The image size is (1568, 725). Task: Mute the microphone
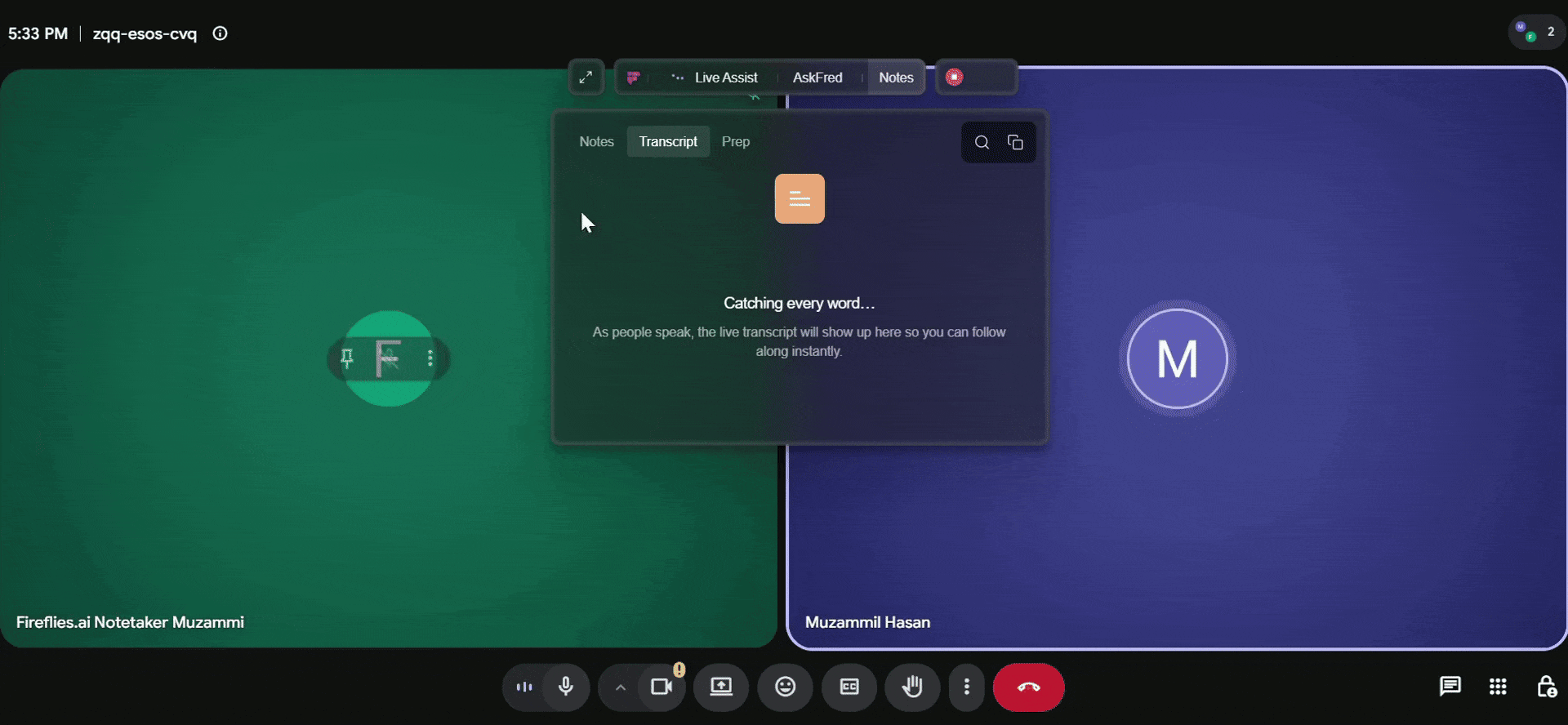[565, 687]
